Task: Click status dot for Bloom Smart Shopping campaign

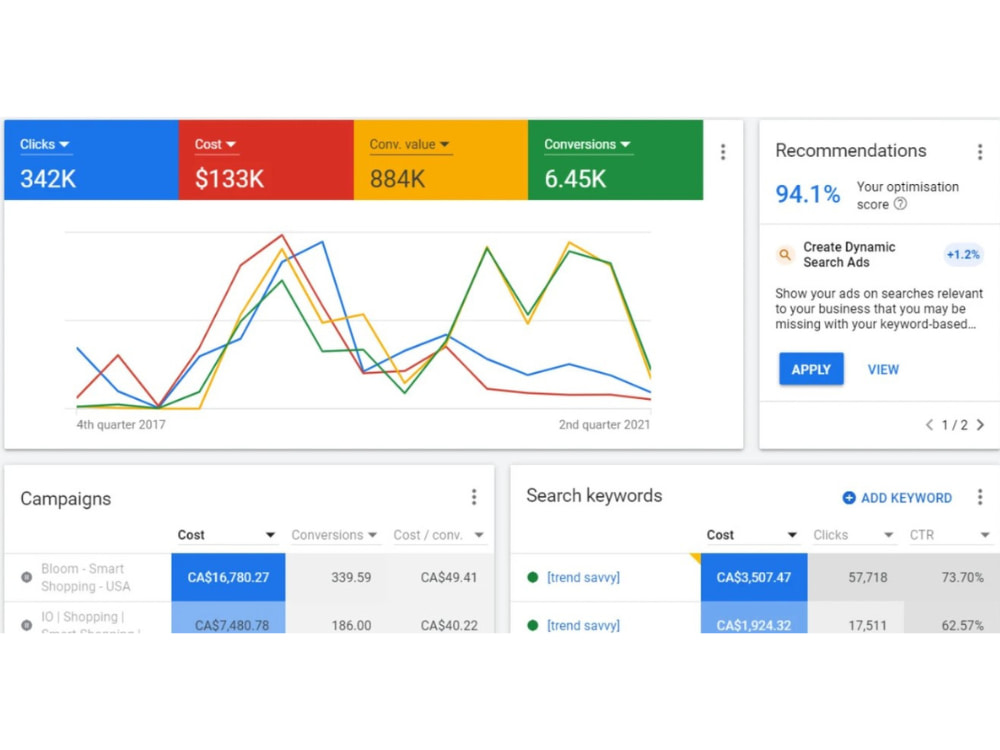Action: click(27, 577)
